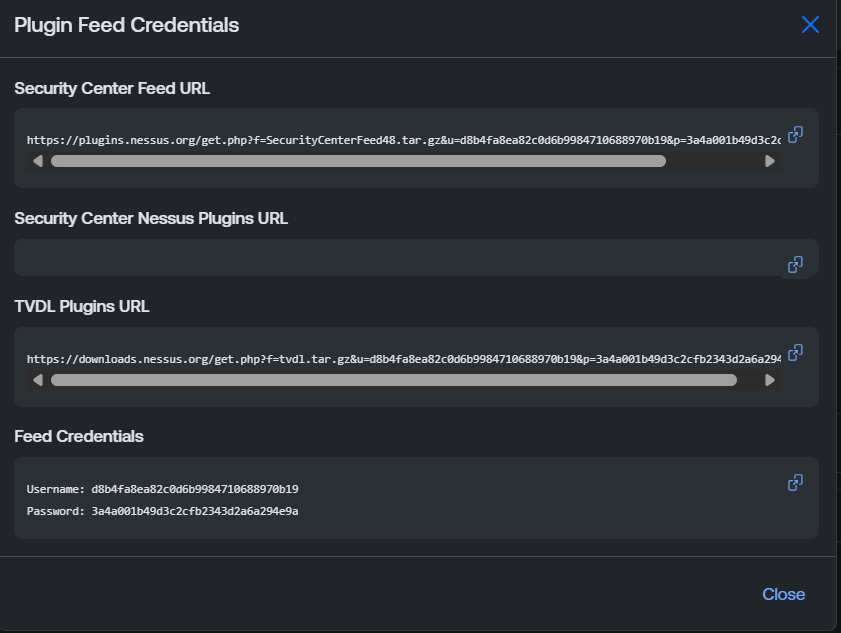Image resolution: width=841 pixels, height=633 pixels.
Task: Copy the Security Center Feed URL
Action: coord(795,135)
